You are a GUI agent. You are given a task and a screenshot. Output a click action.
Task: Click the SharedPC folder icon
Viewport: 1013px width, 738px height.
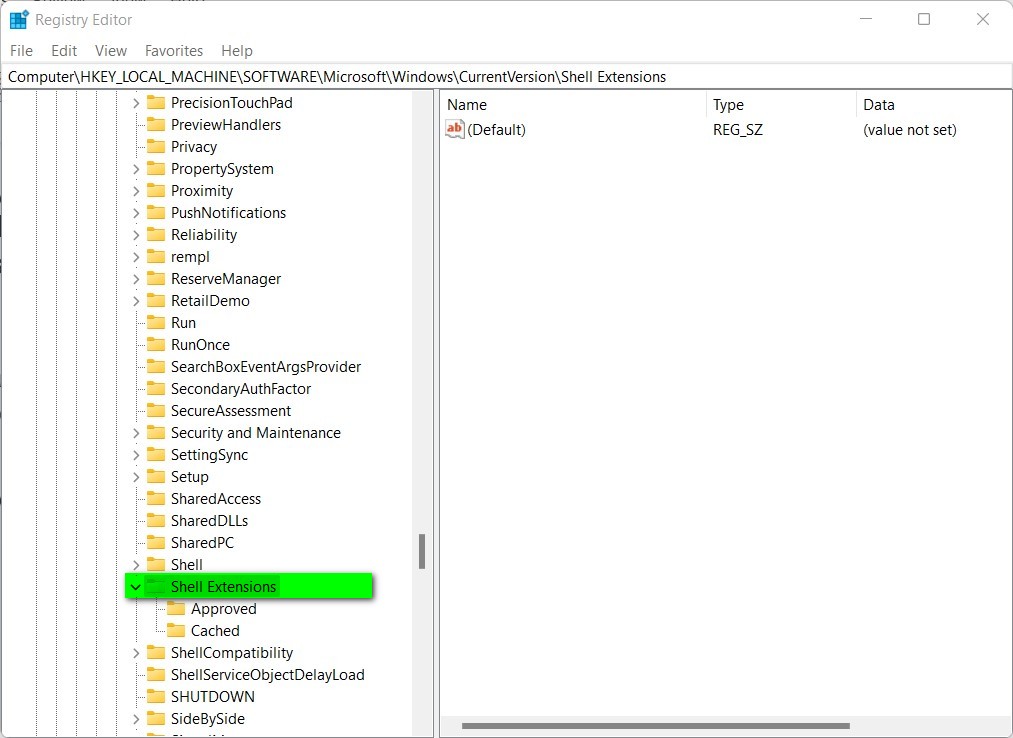(x=156, y=542)
